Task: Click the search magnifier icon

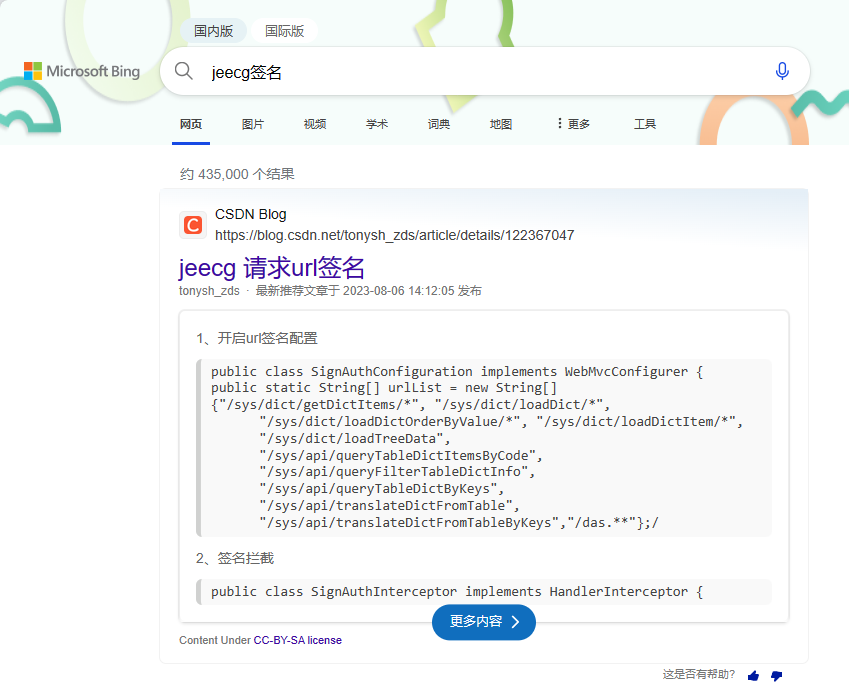Action: coord(184,71)
